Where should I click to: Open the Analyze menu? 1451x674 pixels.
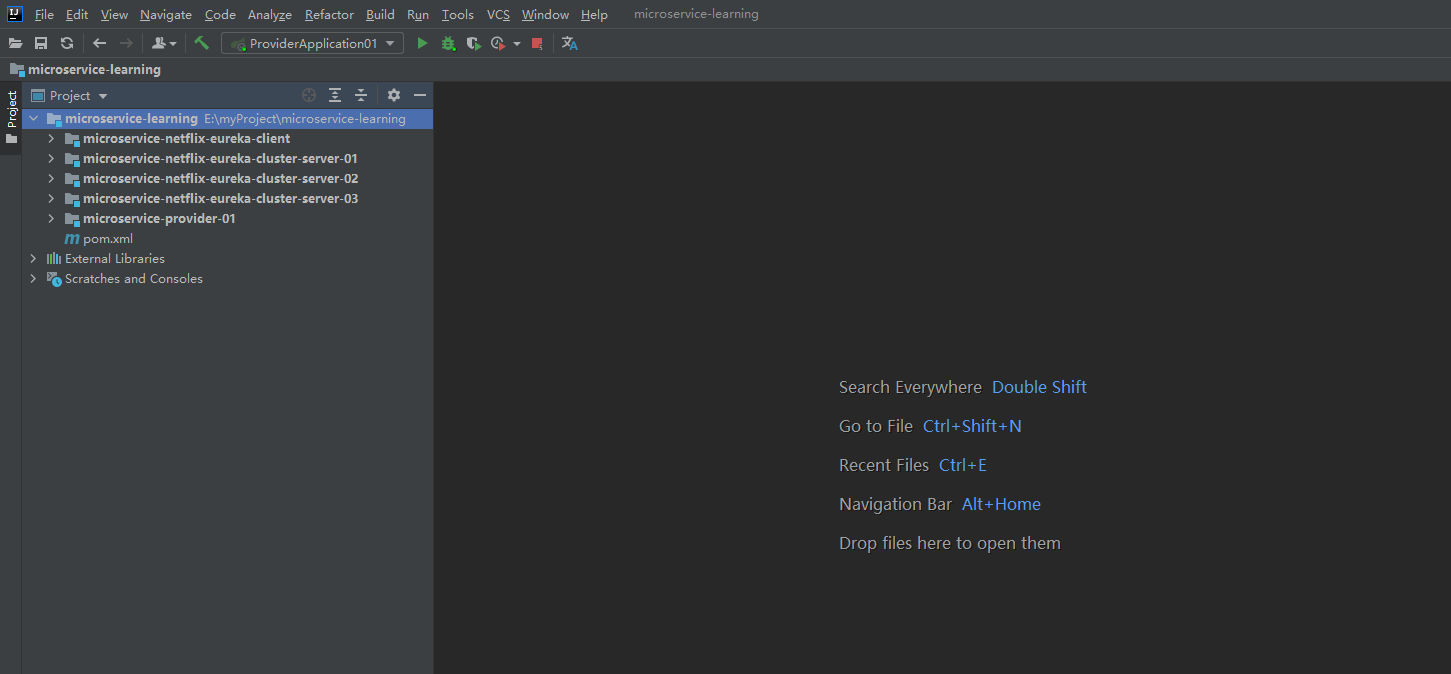[x=270, y=14]
